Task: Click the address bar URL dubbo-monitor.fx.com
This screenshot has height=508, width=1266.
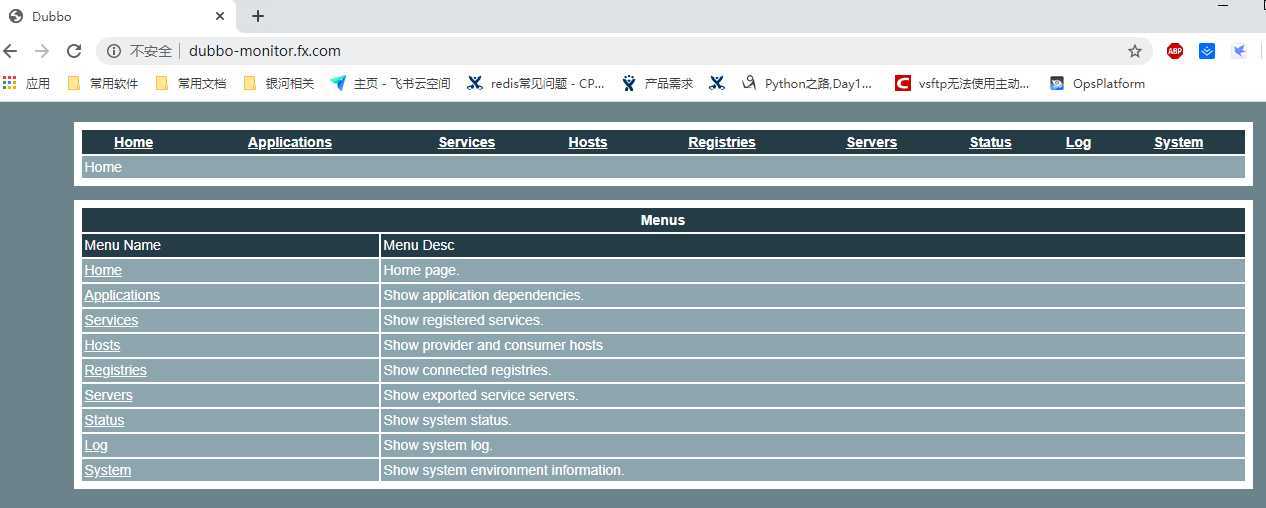Action: pyautogui.click(x=265, y=51)
